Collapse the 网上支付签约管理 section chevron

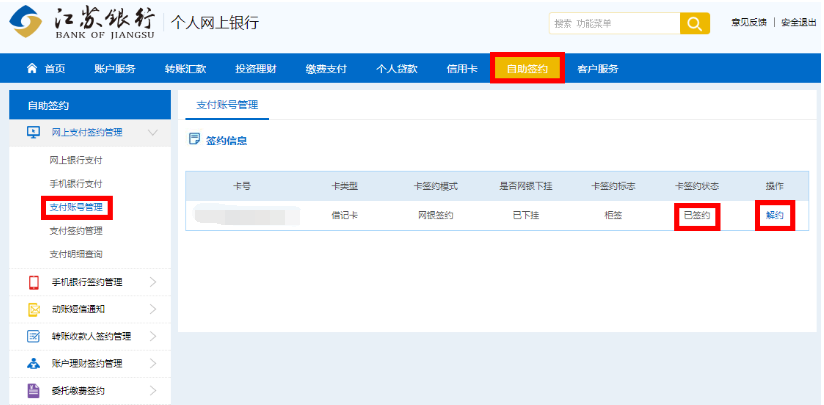tap(152, 132)
